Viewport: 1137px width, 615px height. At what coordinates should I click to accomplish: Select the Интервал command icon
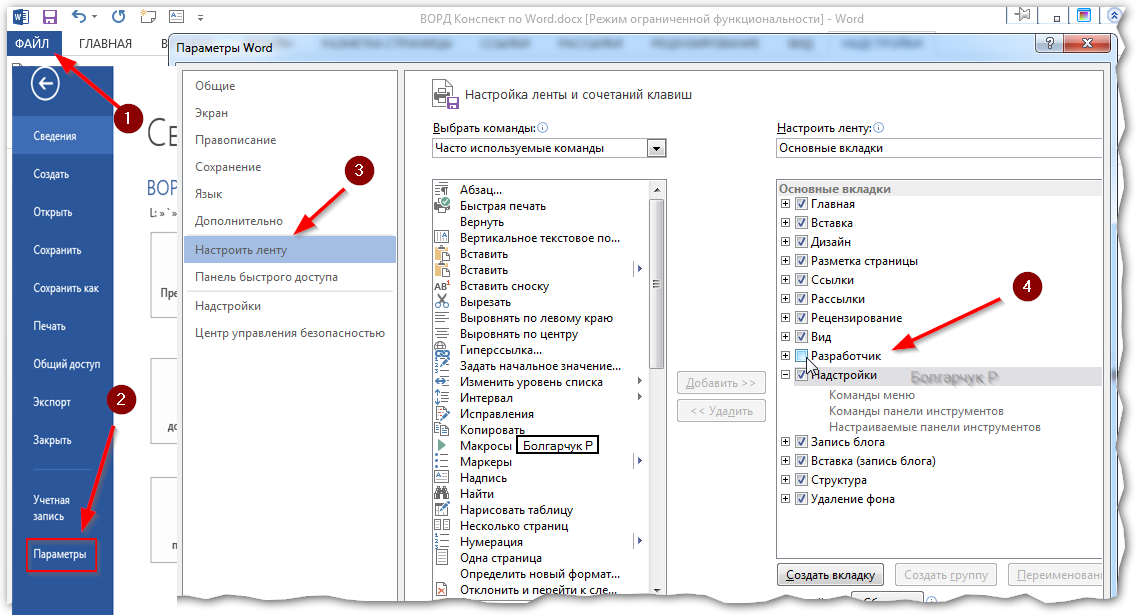[x=442, y=397]
